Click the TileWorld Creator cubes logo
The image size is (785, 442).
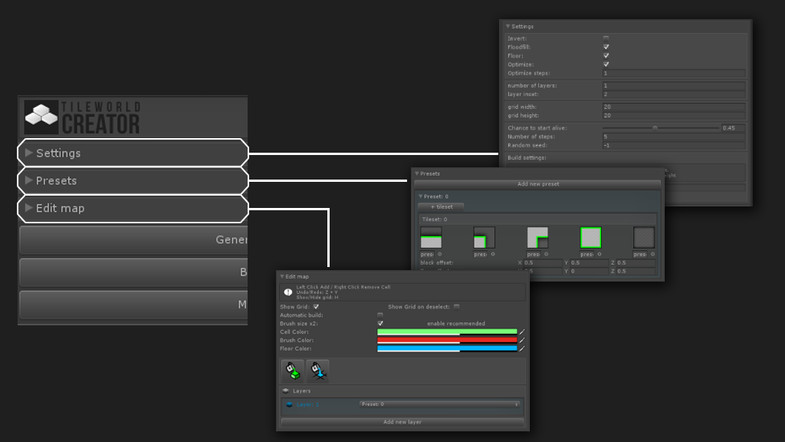(42, 117)
